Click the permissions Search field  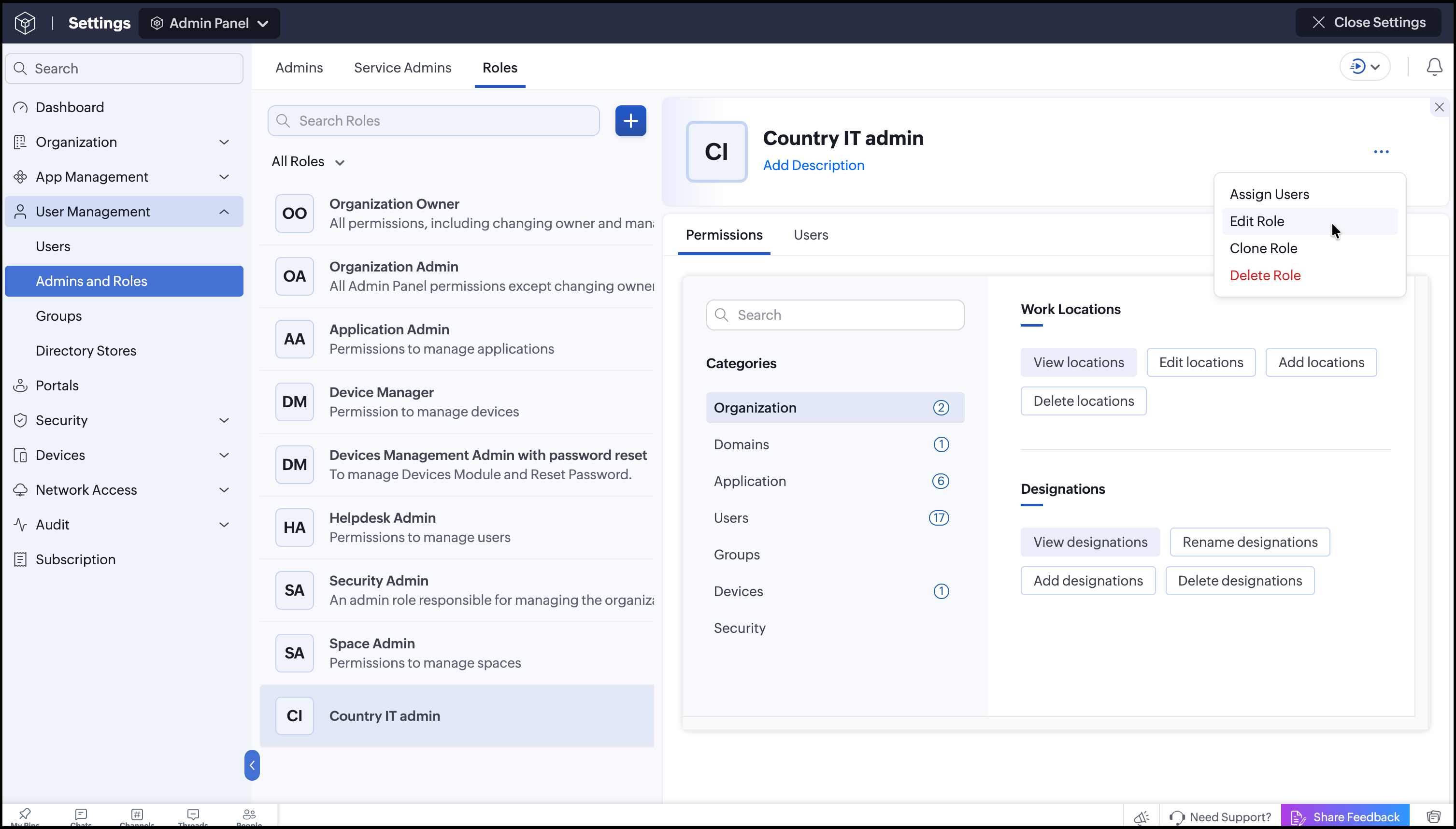[x=835, y=315]
